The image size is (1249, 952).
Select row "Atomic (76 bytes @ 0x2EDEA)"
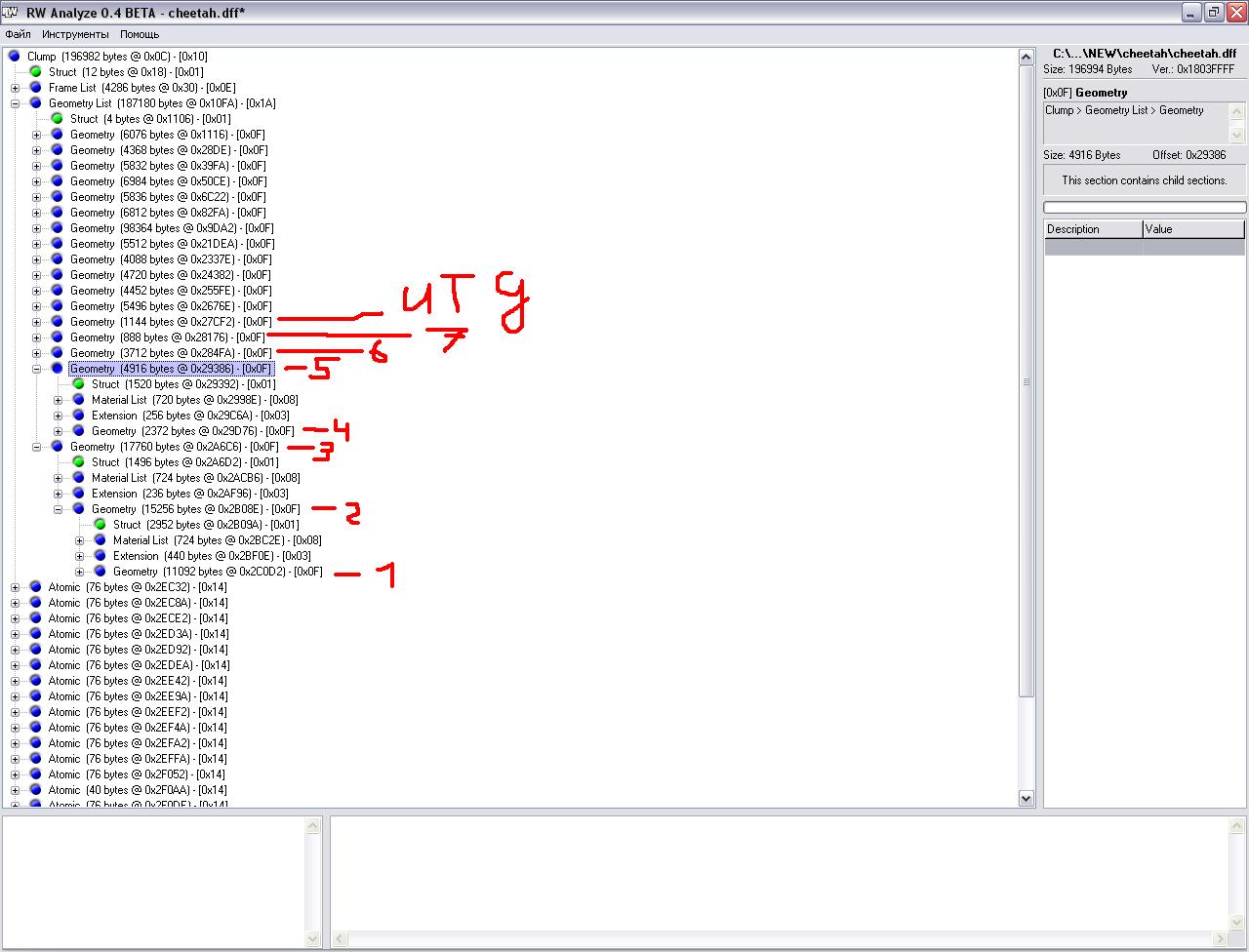(x=139, y=665)
